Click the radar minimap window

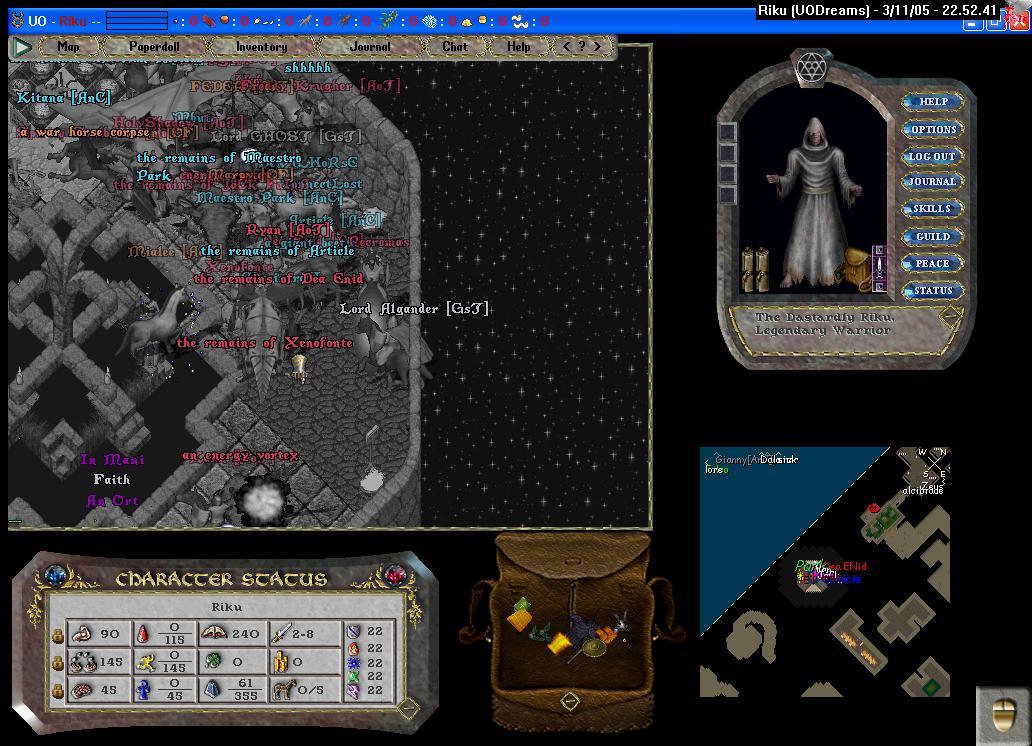tap(825, 572)
